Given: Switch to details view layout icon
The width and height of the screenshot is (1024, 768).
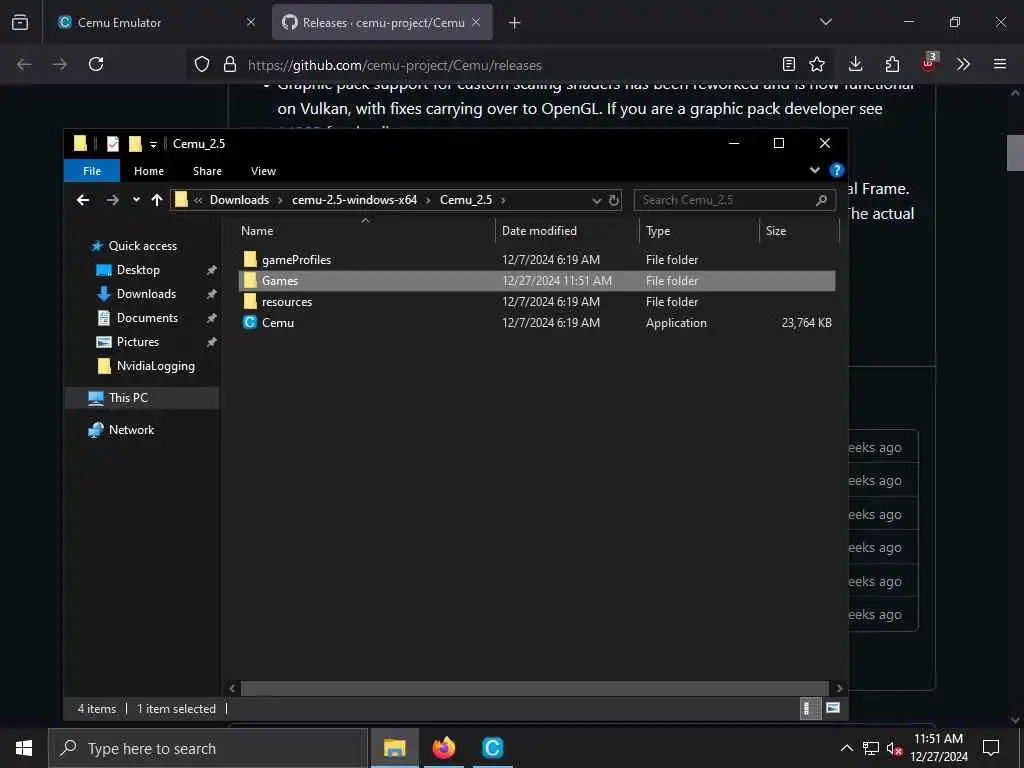Looking at the screenshot, I should tap(810, 709).
